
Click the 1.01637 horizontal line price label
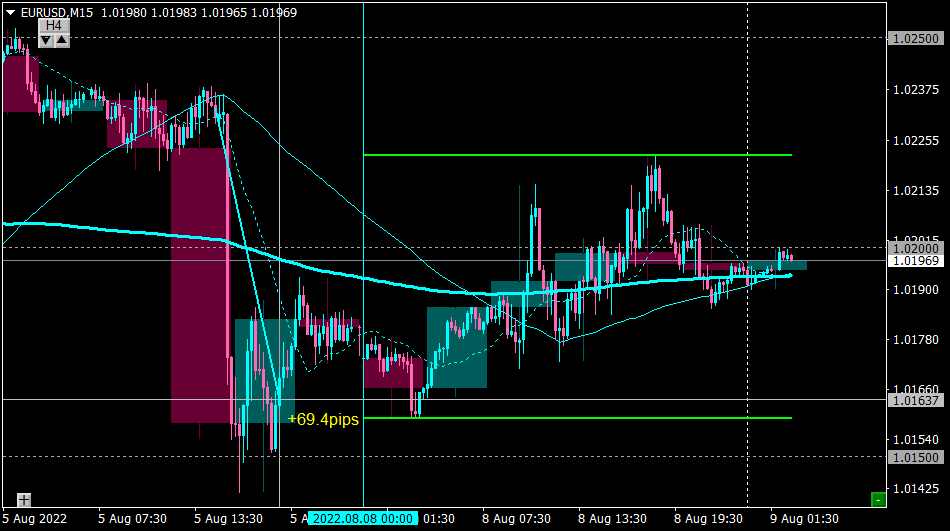pos(916,400)
